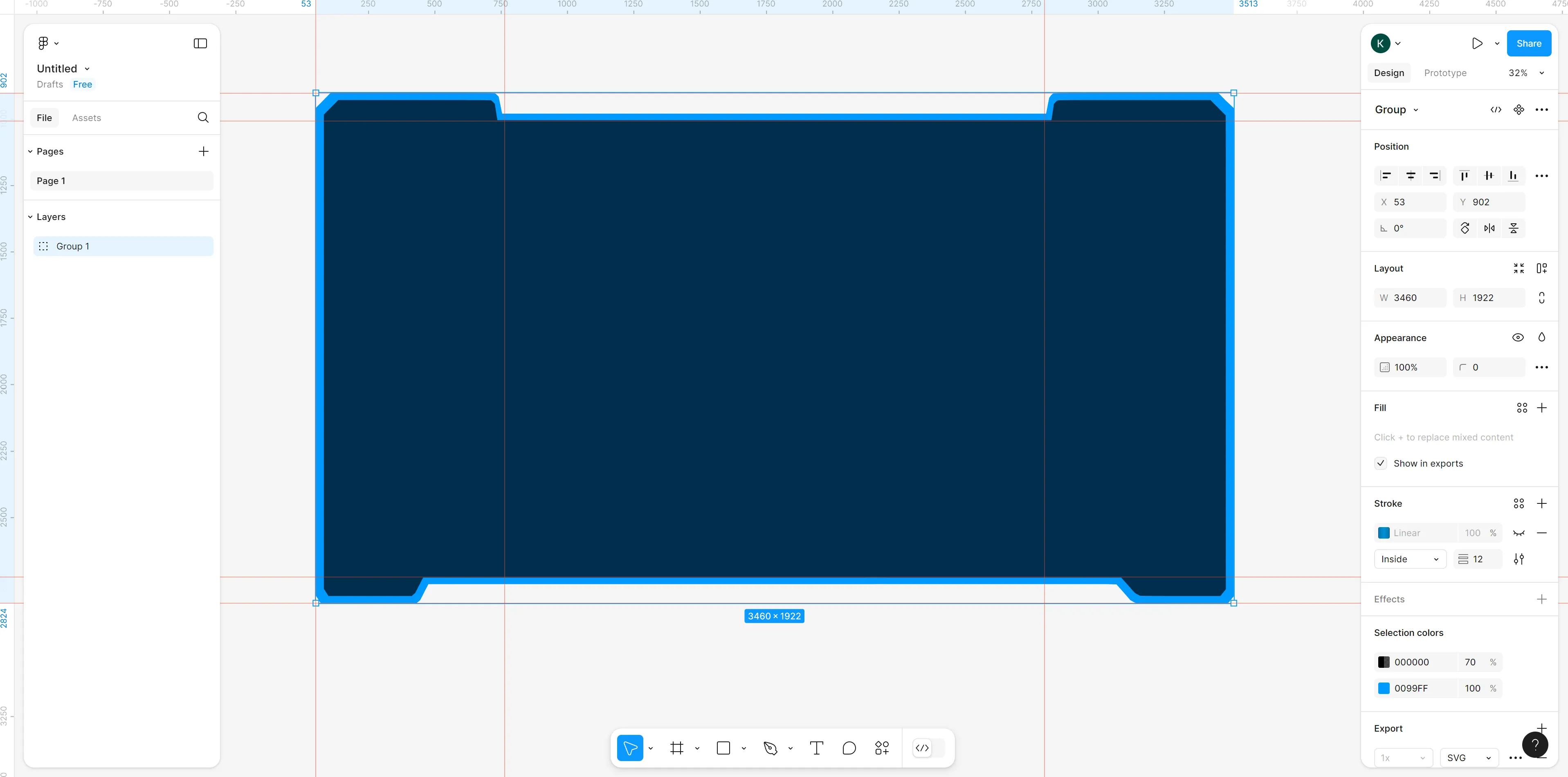Image resolution: width=1568 pixels, height=777 pixels.
Task: Click the present play icon
Action: (x=1477, y=43)
